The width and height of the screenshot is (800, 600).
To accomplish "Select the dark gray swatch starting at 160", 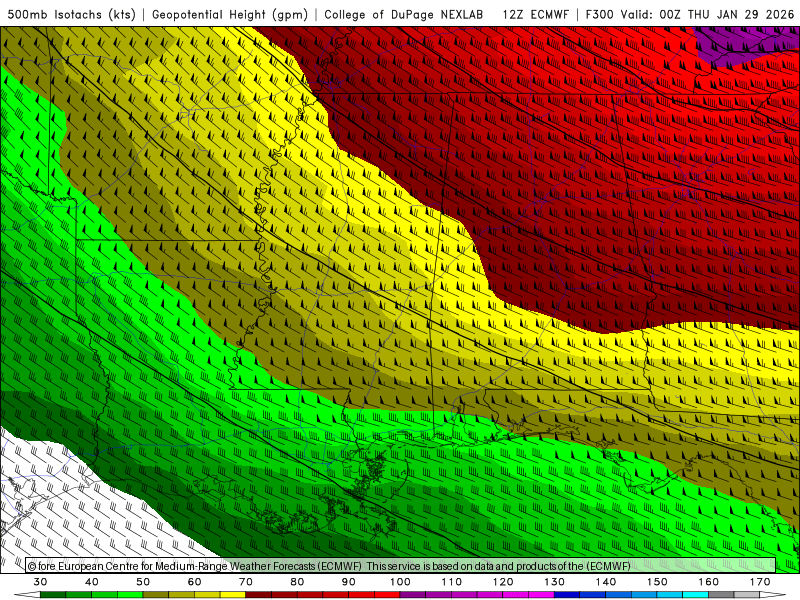I will pyautogui.click(x=721, y=595).
